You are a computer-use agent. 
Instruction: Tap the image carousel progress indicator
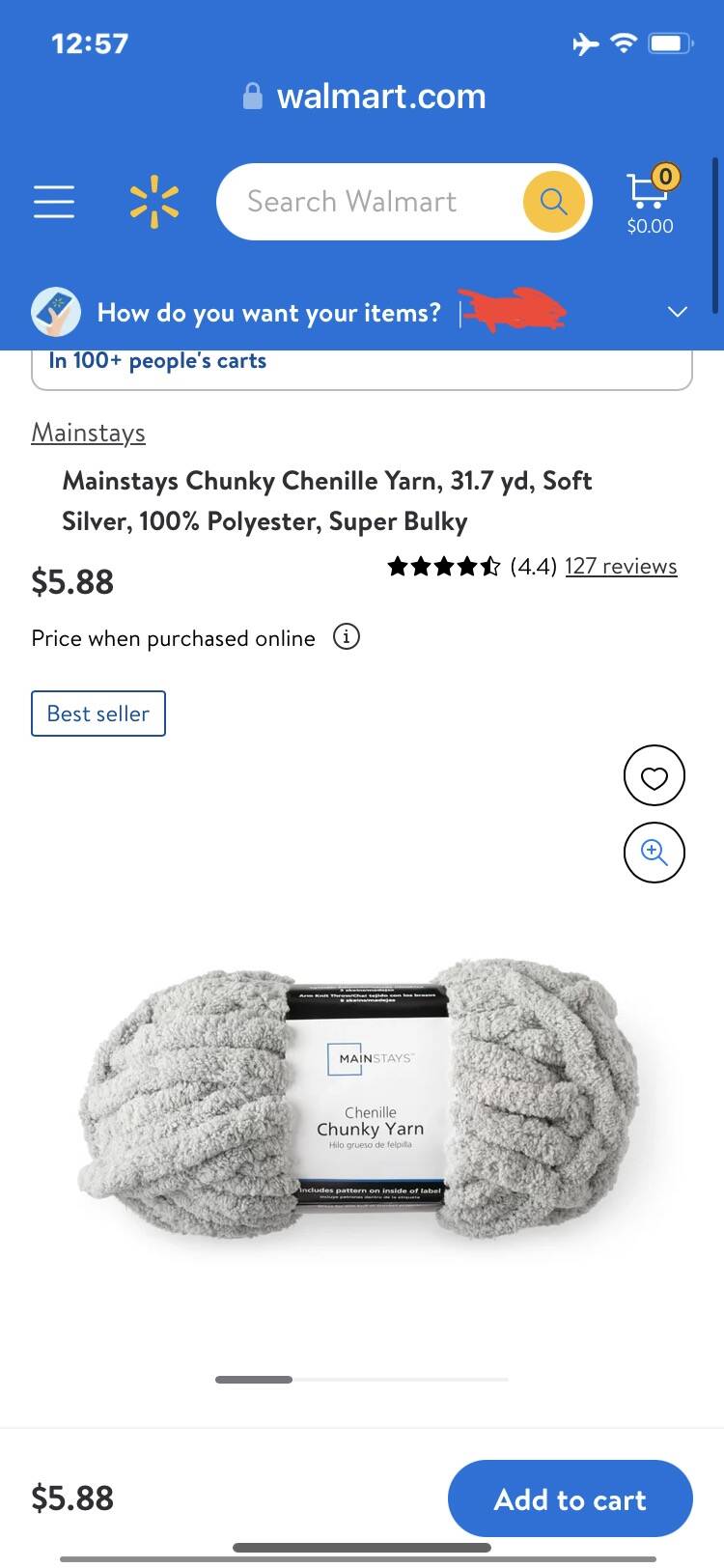[362, 1380]
